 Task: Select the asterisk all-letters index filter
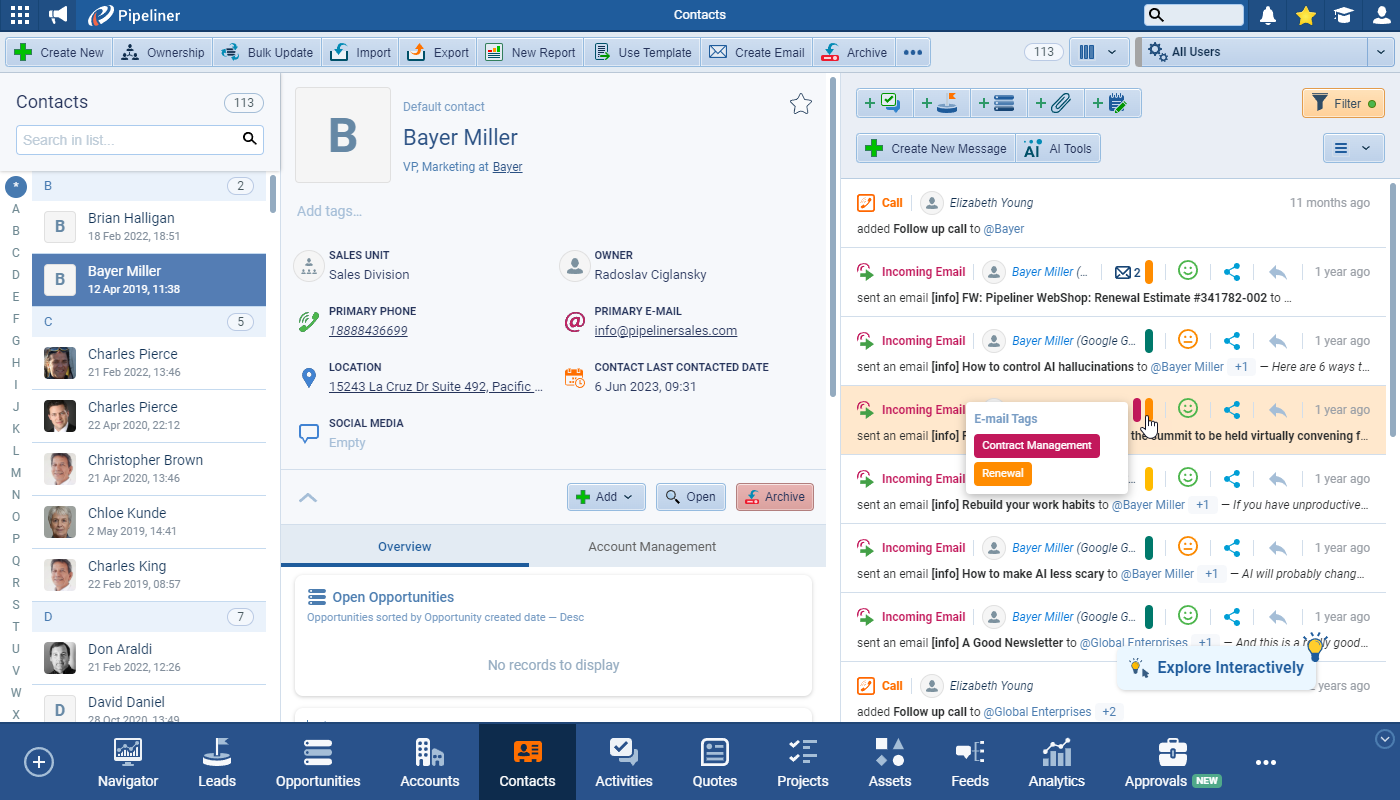(15, 187)
